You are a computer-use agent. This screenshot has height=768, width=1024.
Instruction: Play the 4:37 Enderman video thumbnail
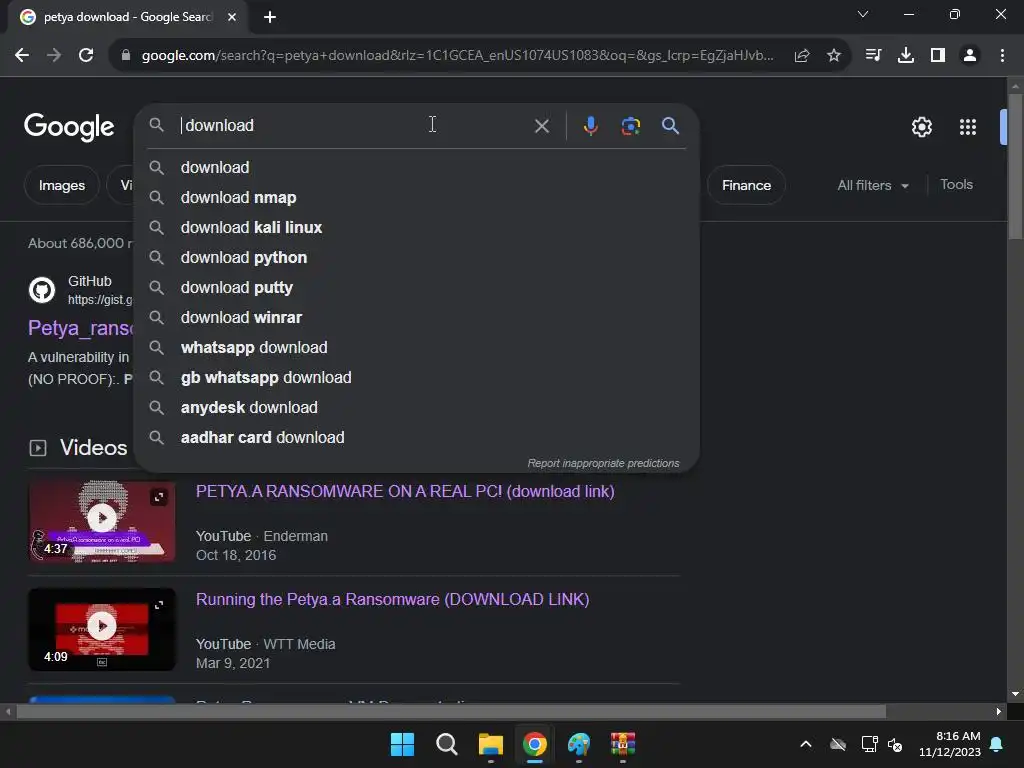[x=102, y=520]
